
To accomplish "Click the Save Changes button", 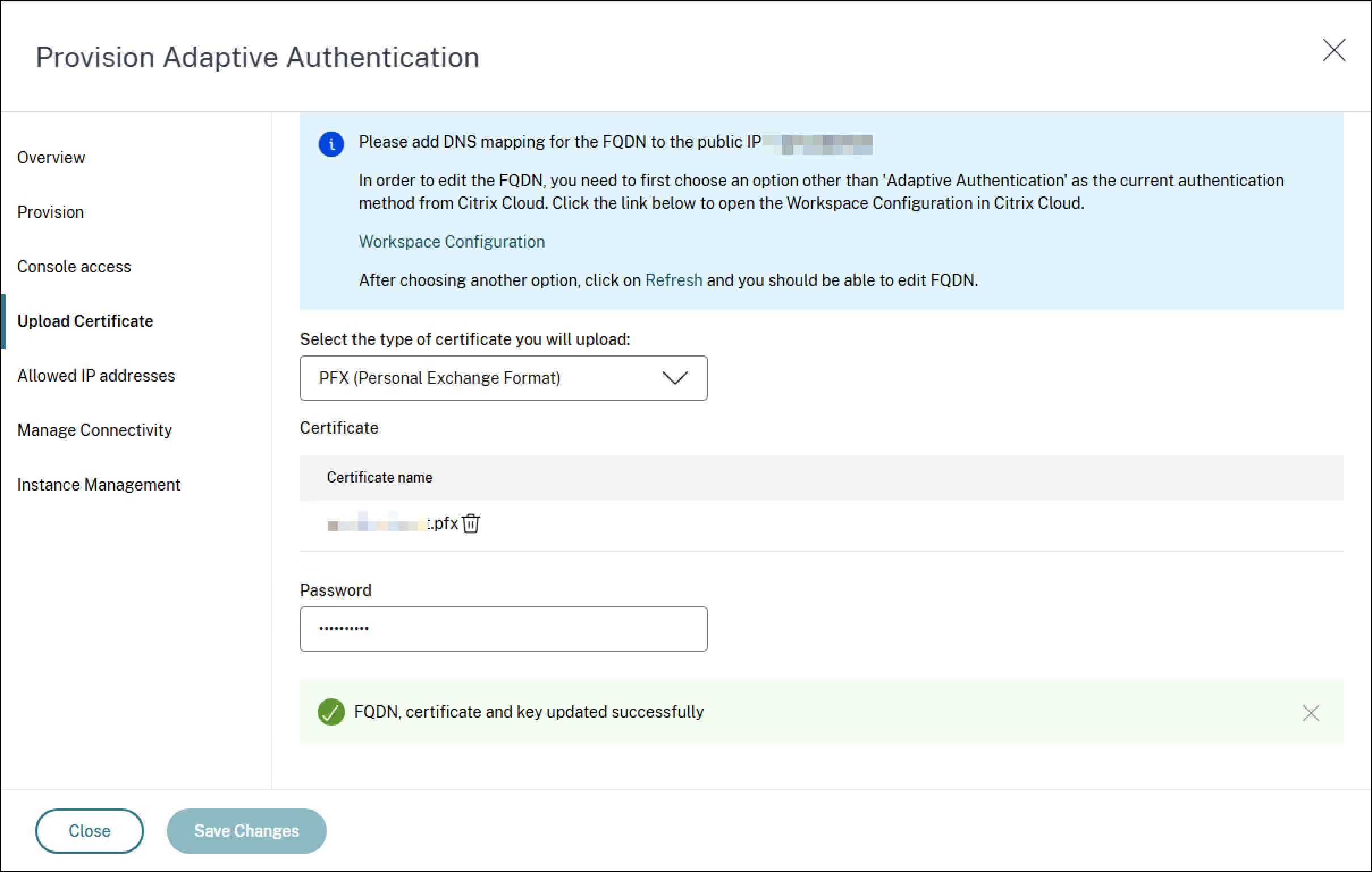I will tap(246, 831).
